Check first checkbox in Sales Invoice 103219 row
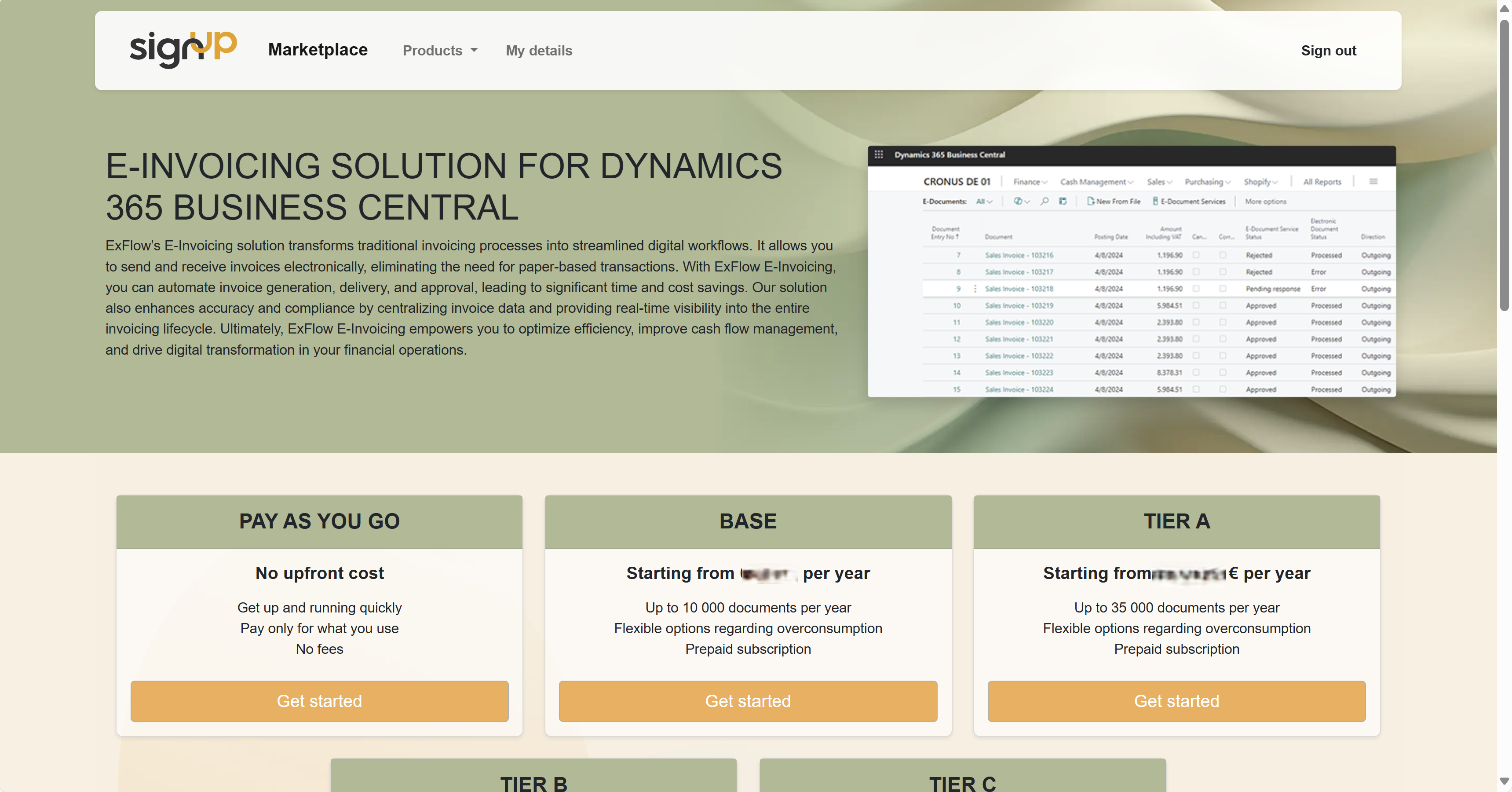The height and width of the screenshot is (792, 1512). coord(1196,306)
